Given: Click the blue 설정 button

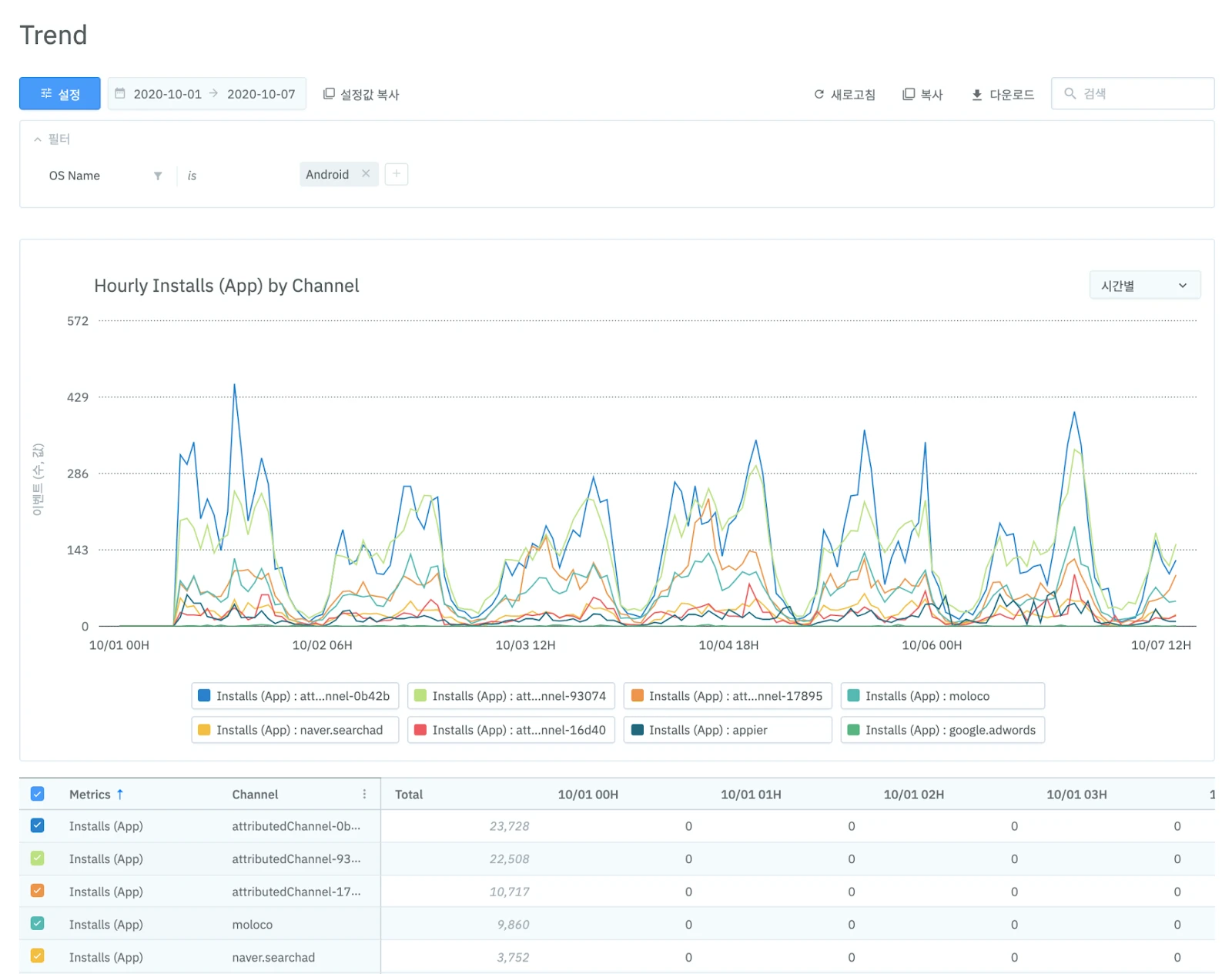Looking at the screenshot, I should pyautogui.click(x=60, y=94).
